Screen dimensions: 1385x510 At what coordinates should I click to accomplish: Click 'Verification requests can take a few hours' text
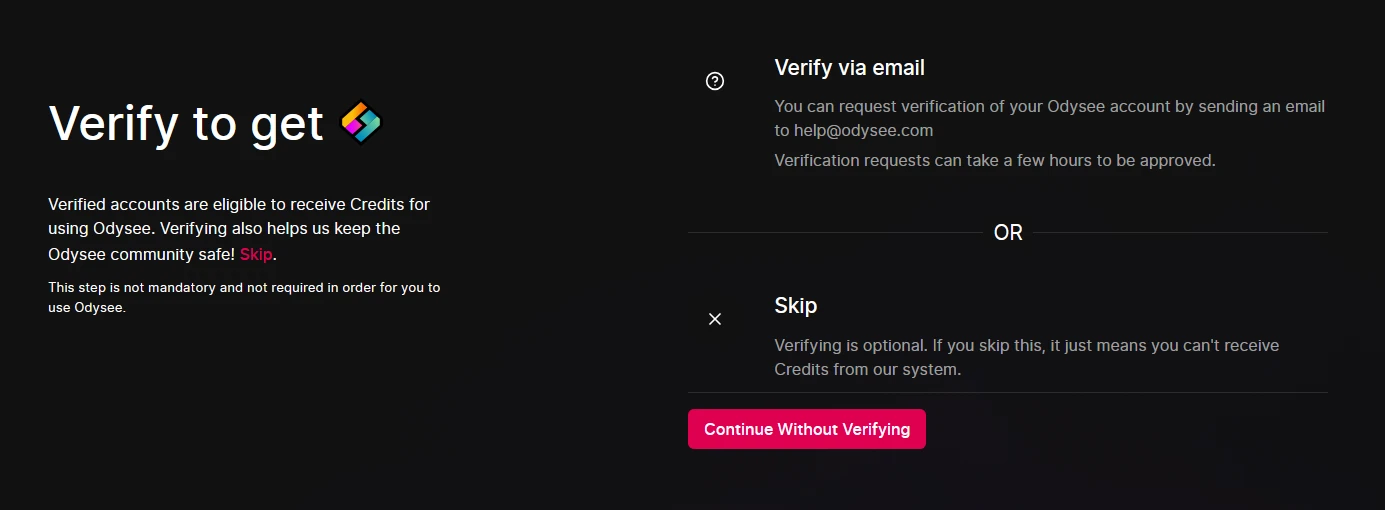pyautogui.click(x=995, y=160)
